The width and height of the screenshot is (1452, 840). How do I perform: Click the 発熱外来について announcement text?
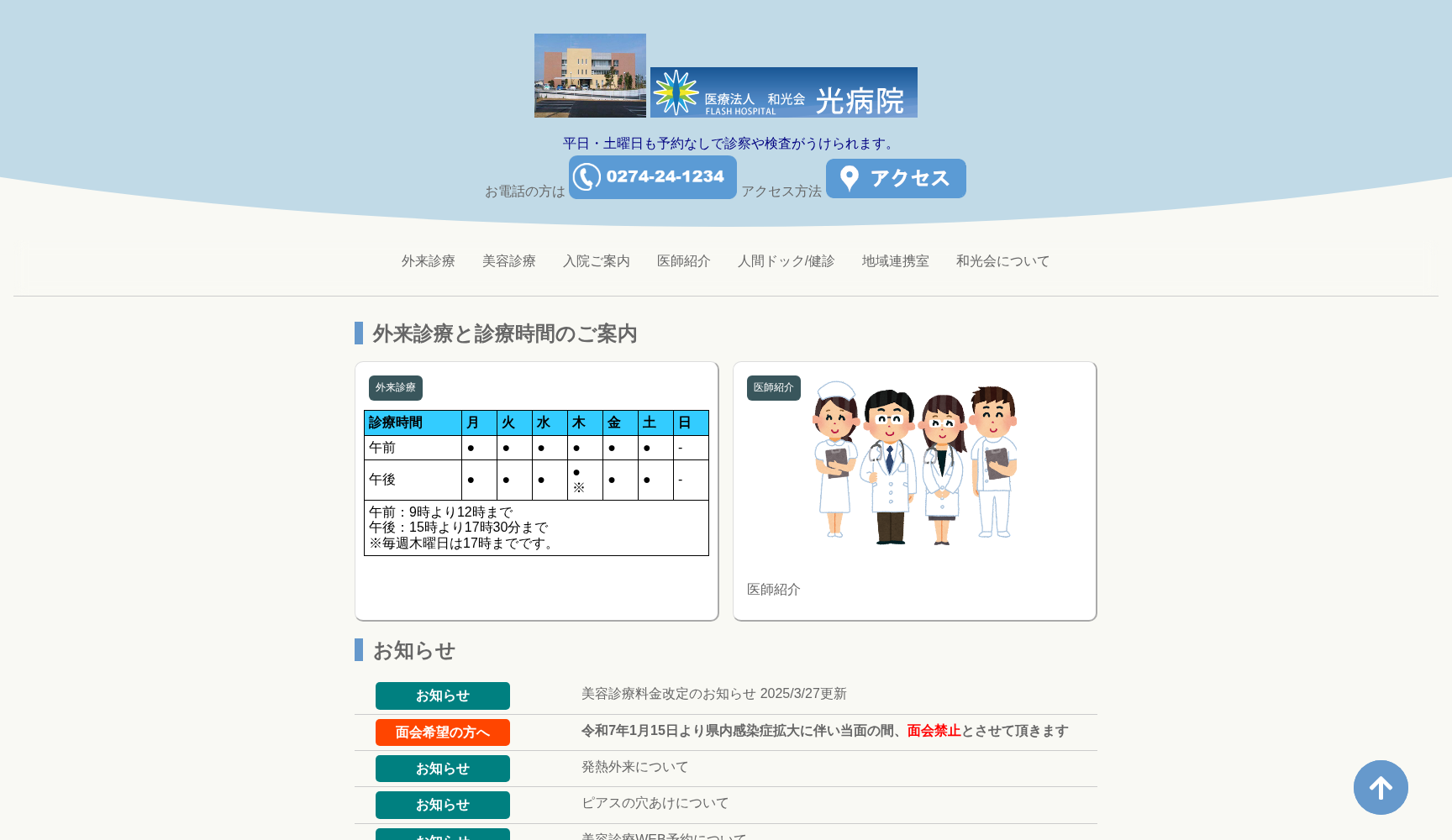click(634, 767)
